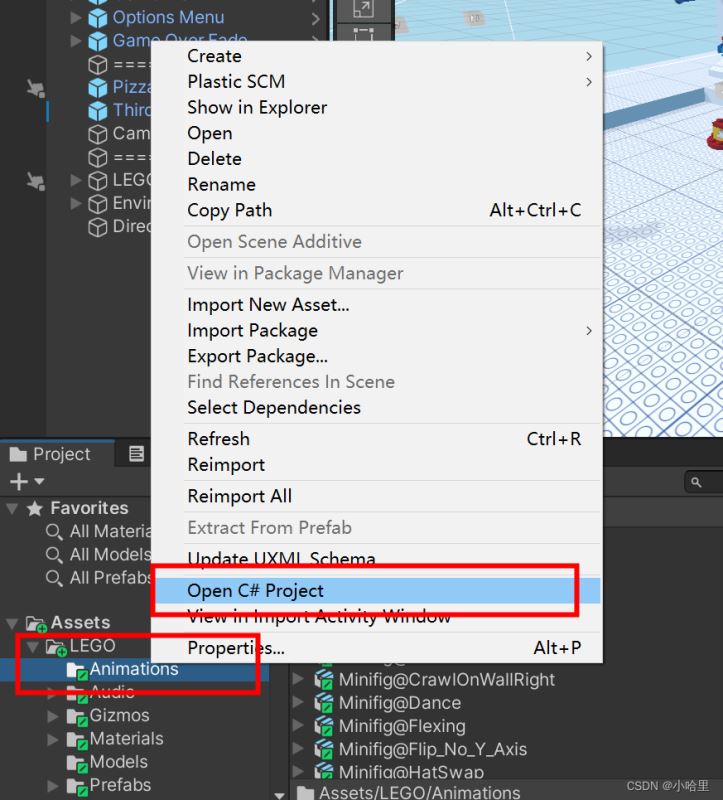The width and height of the screenshot is (723, 800).
Task: Select Show in Explorer menu entry
Action: coord(257,107)
